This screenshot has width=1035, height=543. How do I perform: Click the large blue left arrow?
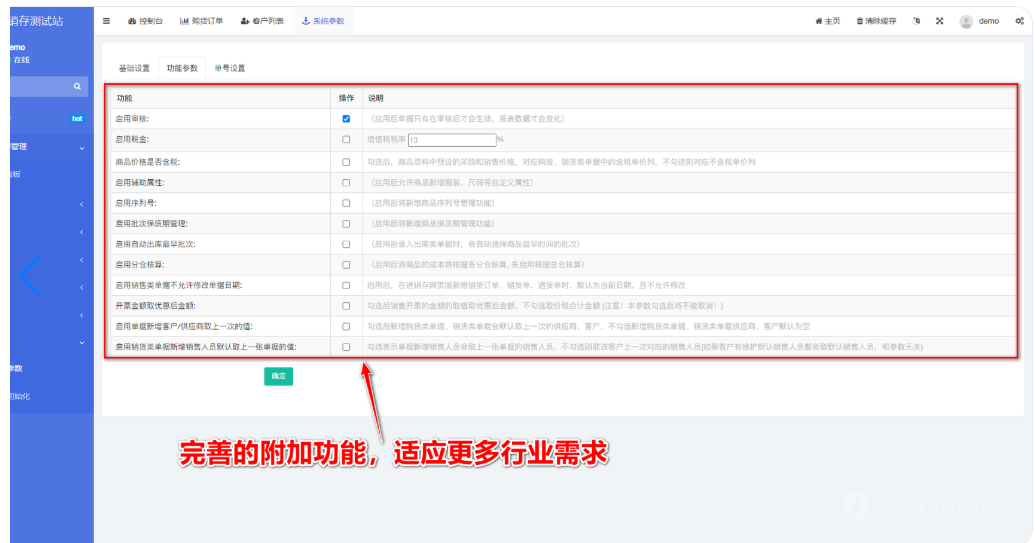click(x=30, y=275)
